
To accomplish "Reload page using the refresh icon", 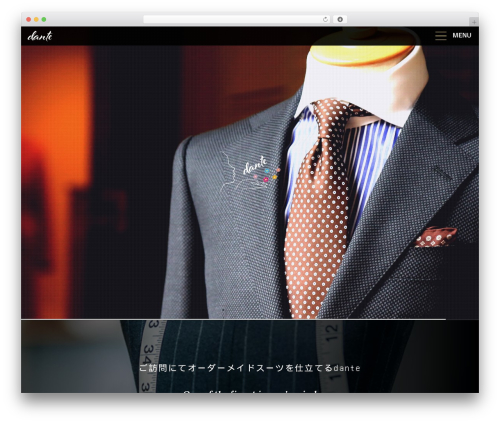I will [325, 19].
